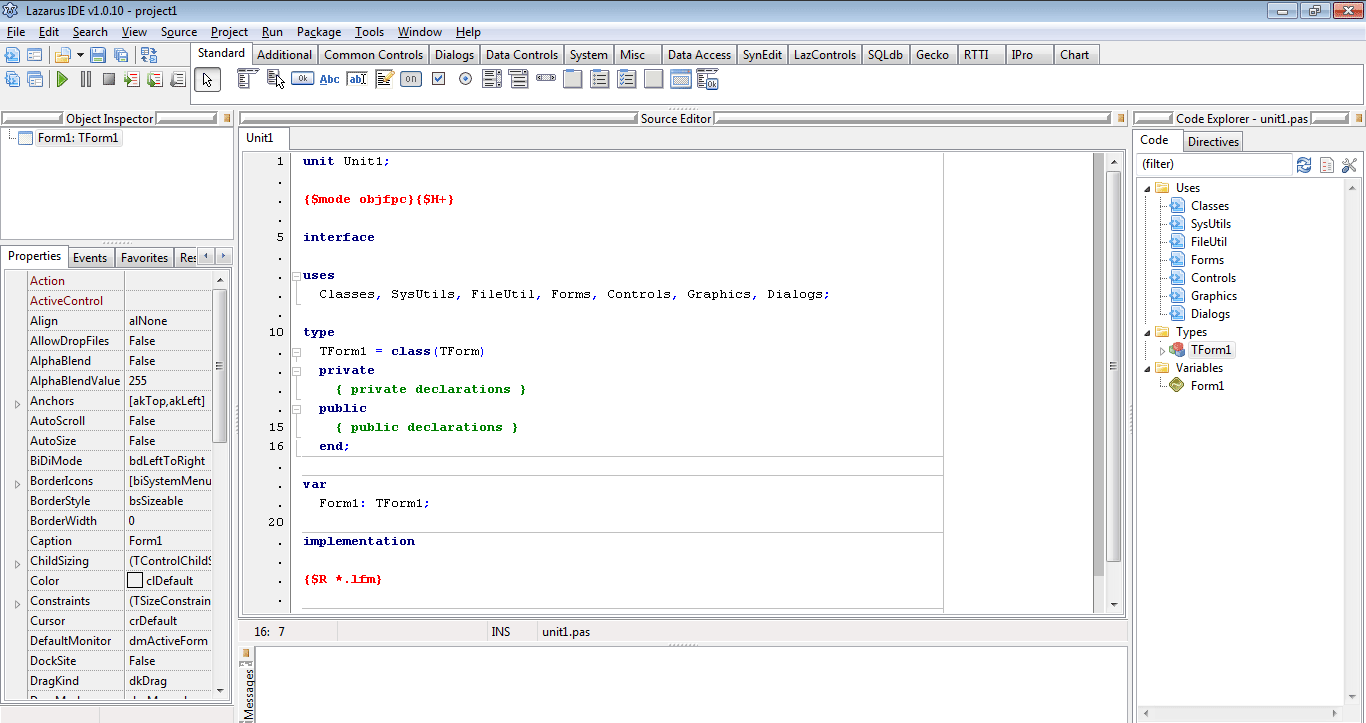1366x723 pixels.
Task: Select the TLabel 'Abc' component icon
Action: coord(329,79)
